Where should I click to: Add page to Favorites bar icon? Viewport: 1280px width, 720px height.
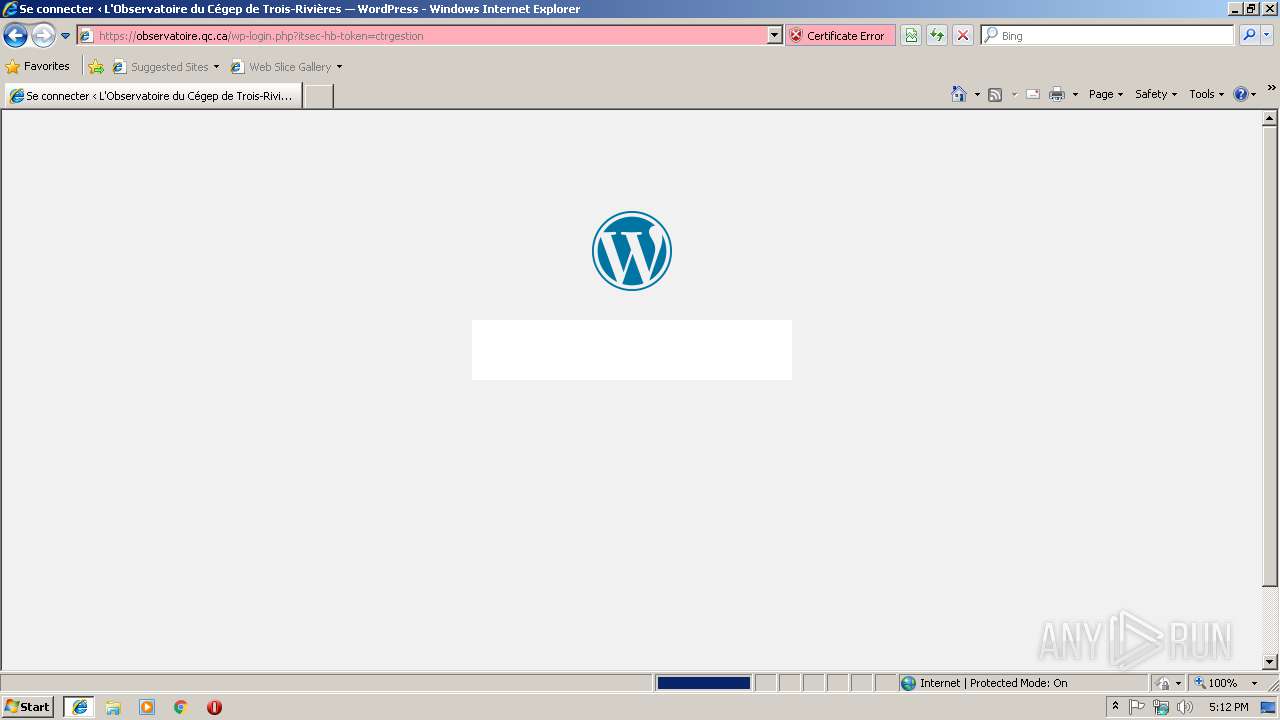point(96,67)
